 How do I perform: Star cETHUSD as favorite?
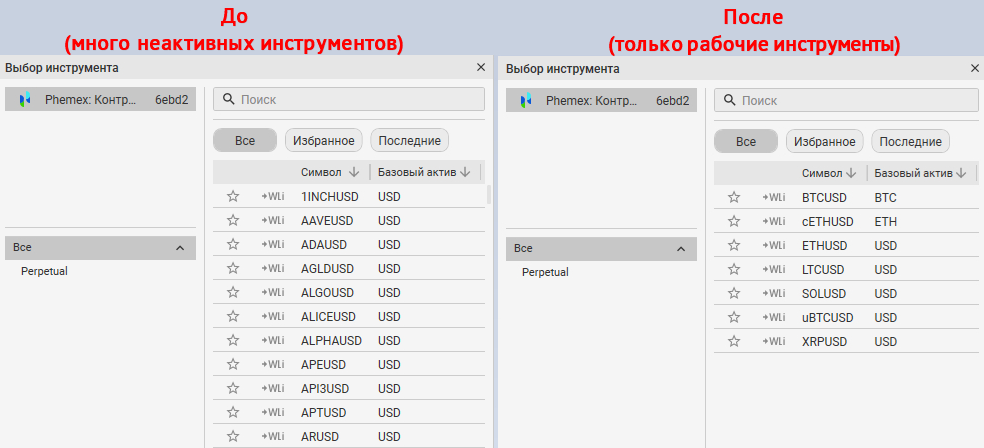click(734, 221)
